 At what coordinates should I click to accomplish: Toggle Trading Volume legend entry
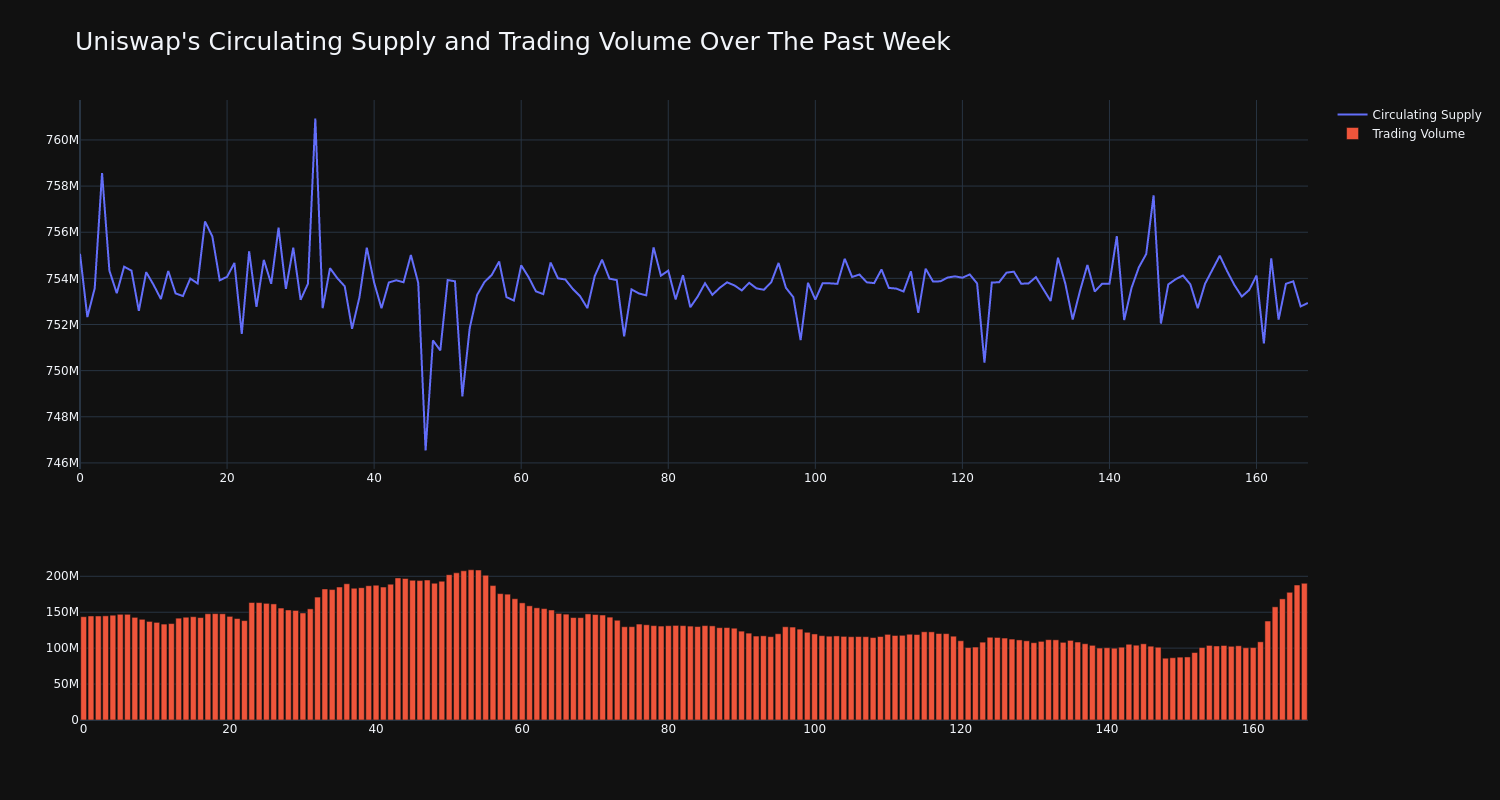tap(1405, 134)
